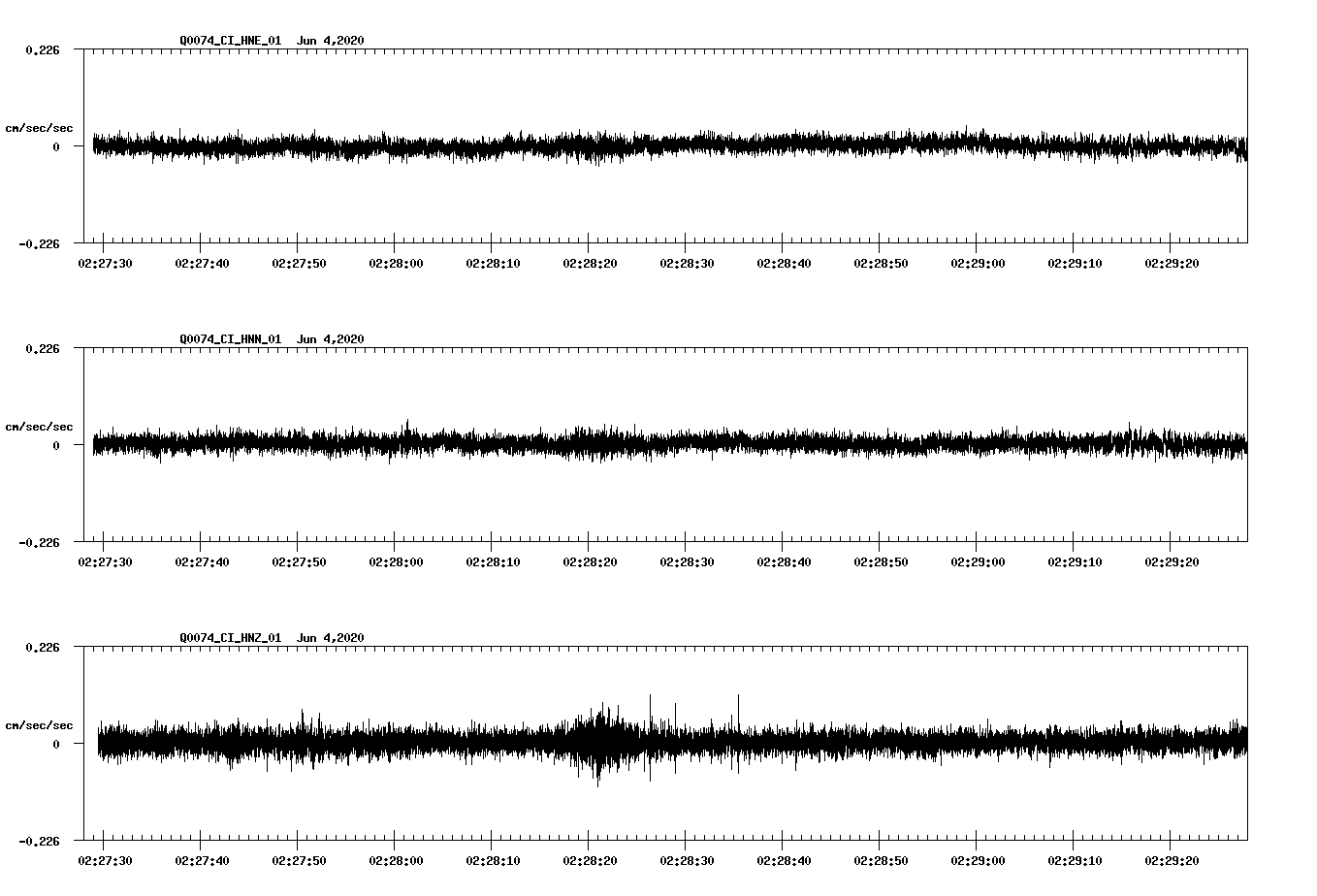Click 02:28:00 time label under HNE plot
Screen dimensions: 1317x896
coord(396,263)
